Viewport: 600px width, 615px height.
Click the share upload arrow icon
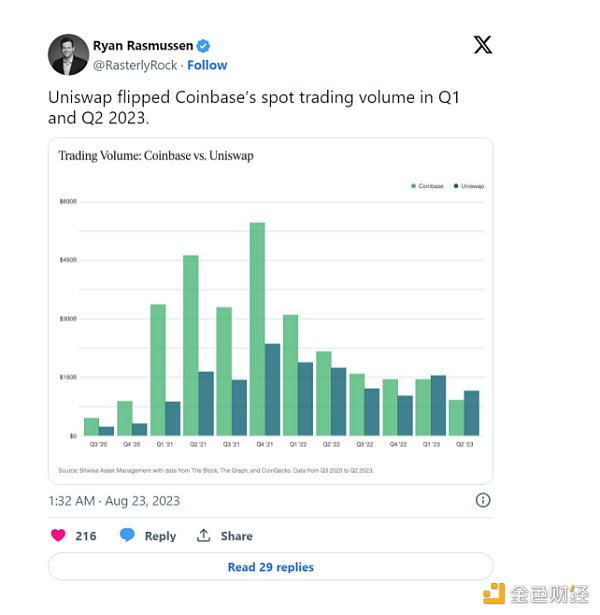coord(203,535)
